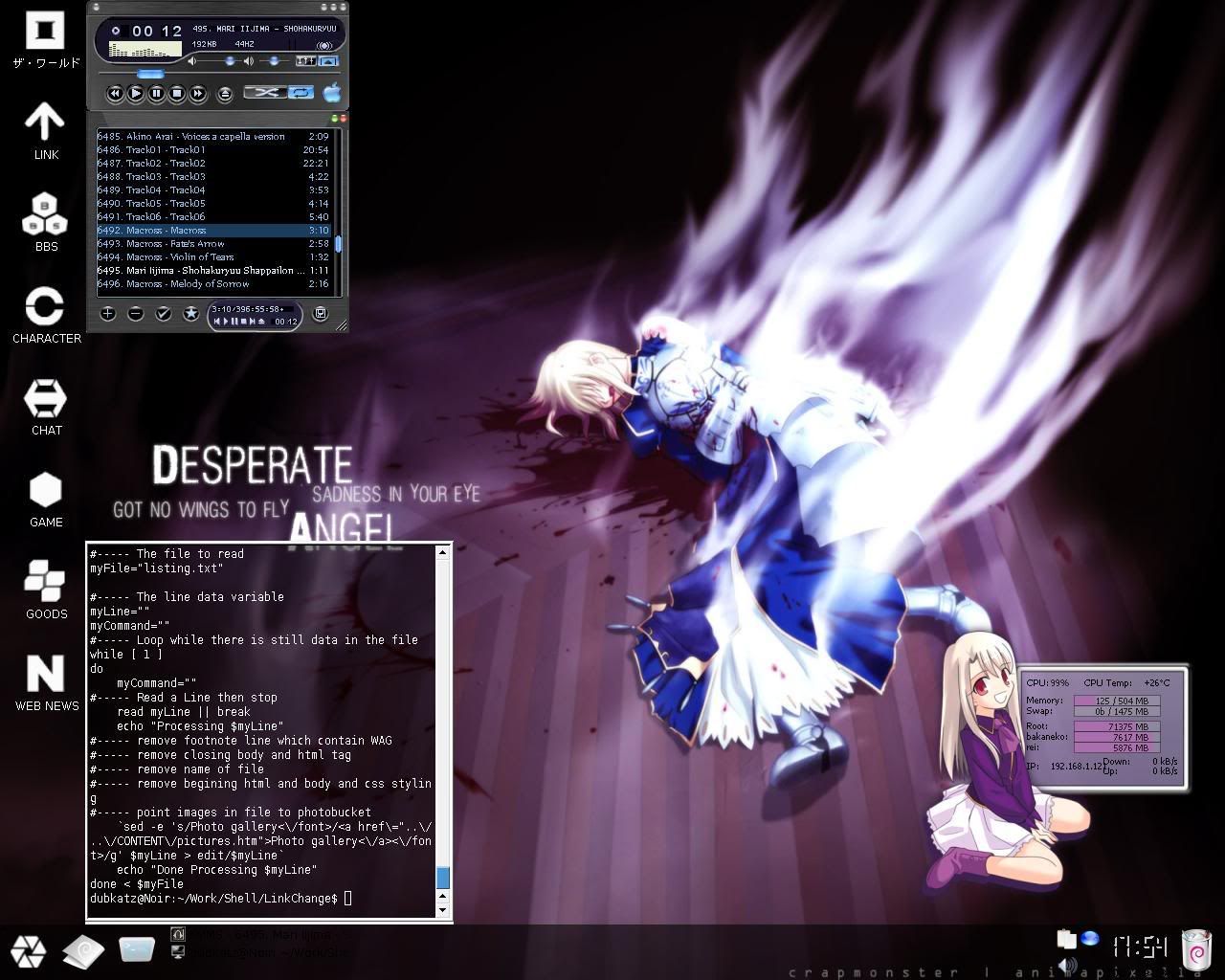Select highlighted track 6492 Macross - Macross
The height and width of the screenshot is (980, 1225).
tap(212, 231)
